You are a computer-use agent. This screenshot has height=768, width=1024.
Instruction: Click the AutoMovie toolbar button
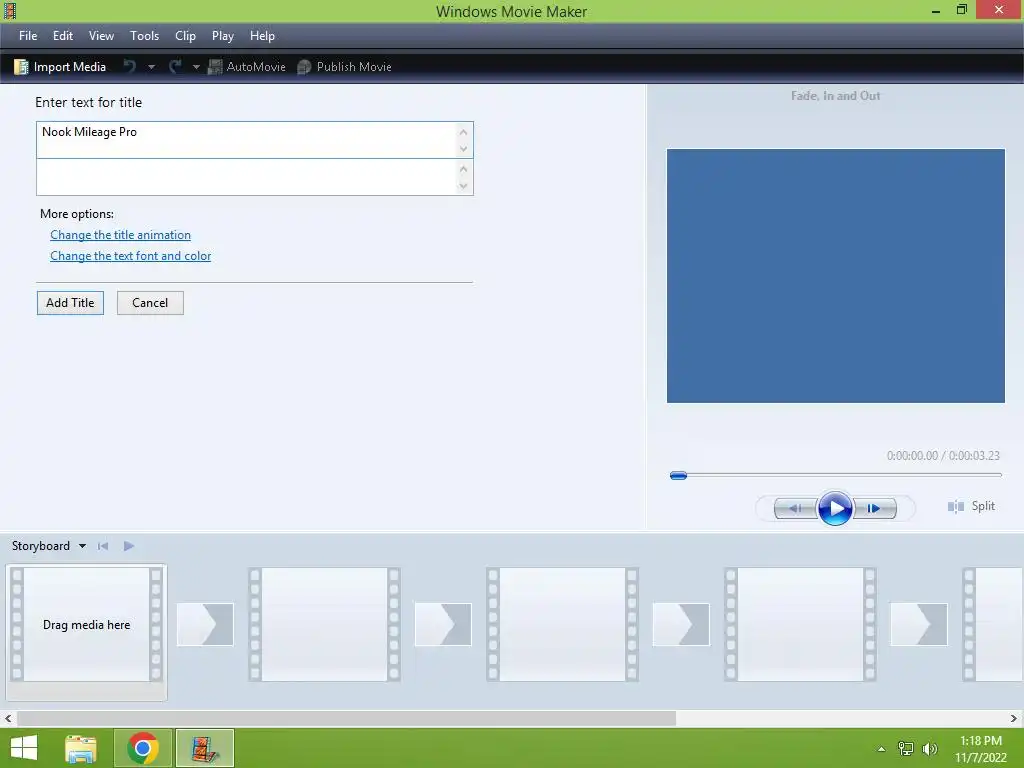(x=247, y=67)
